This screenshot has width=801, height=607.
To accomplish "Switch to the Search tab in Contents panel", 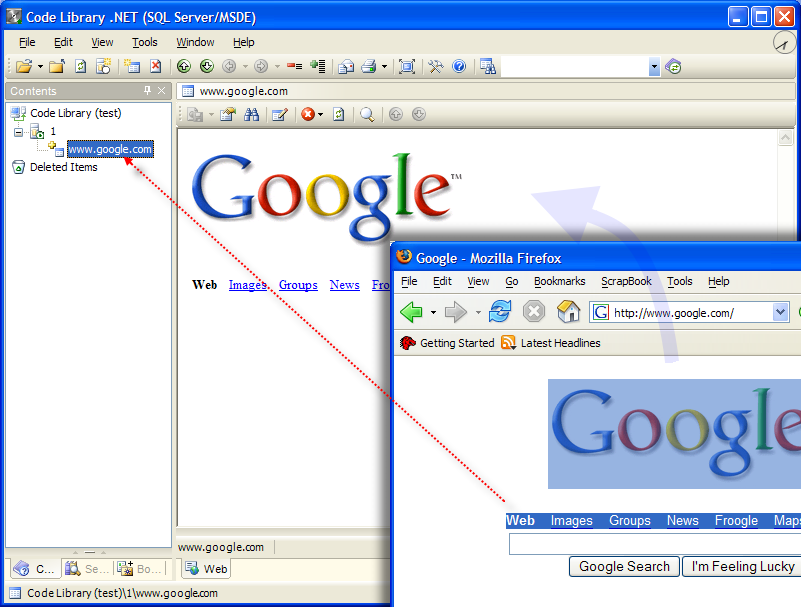I will 87,569.
